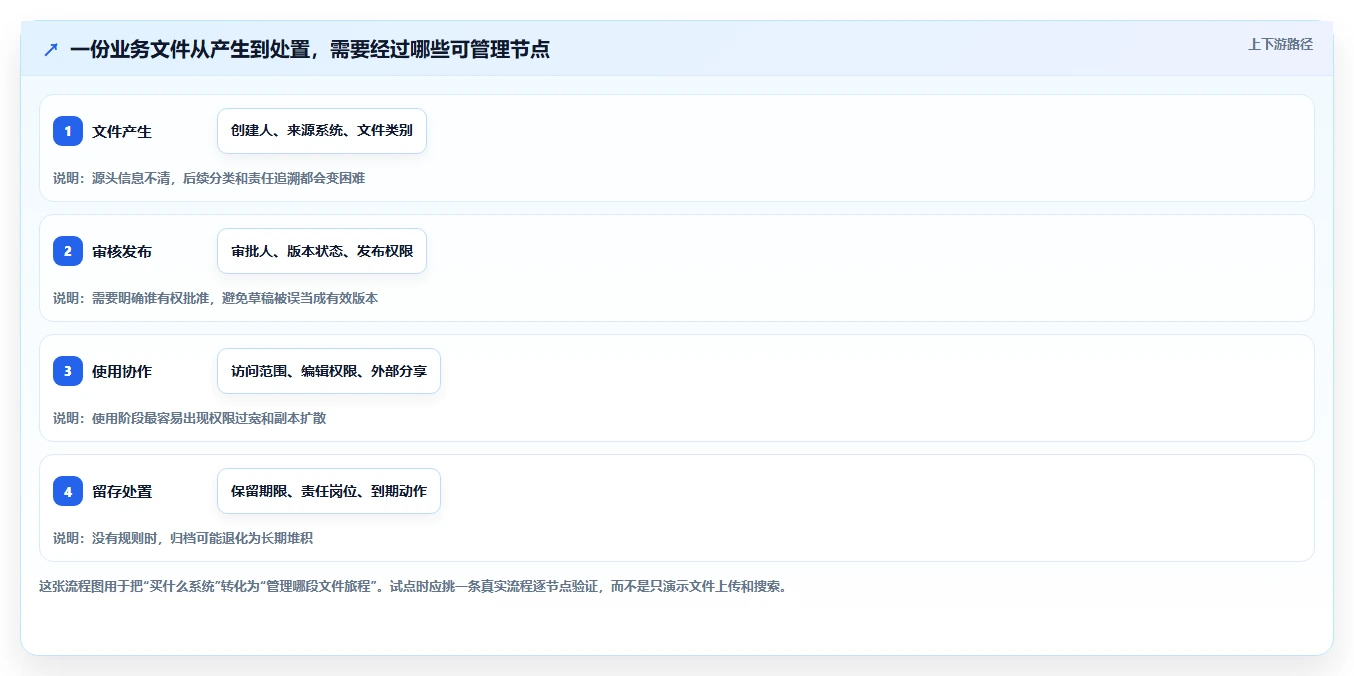
Task: Click the note starting 说明：源头信息不清
Action: point(209,178)
